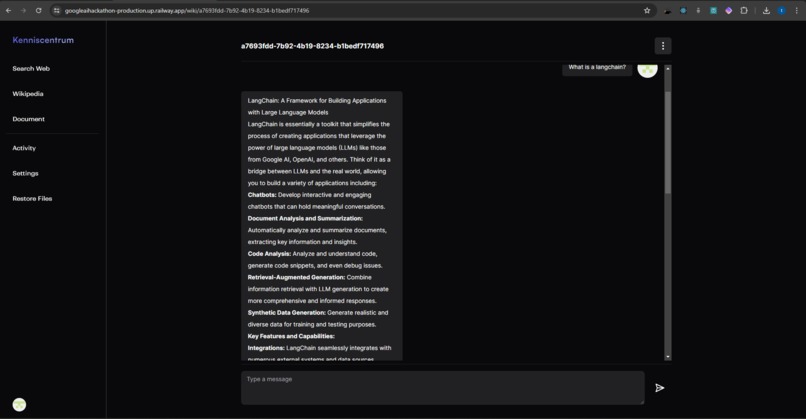The width and height of the screenshot is (806, 419).
Task: Click 'Synthetic Data Generation:' heading
Action: coord(287,313)
